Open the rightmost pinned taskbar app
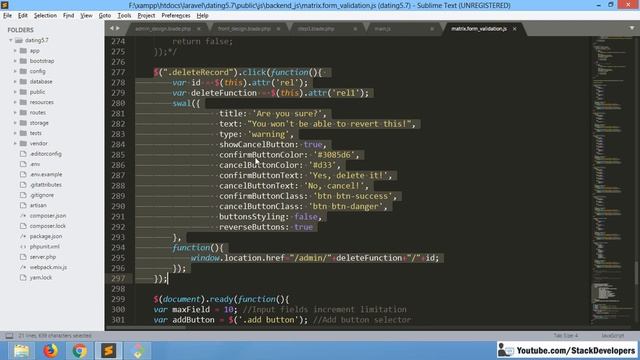Image resolution: width=640 pixels, height=360 pixels. [x=138, y=351]
